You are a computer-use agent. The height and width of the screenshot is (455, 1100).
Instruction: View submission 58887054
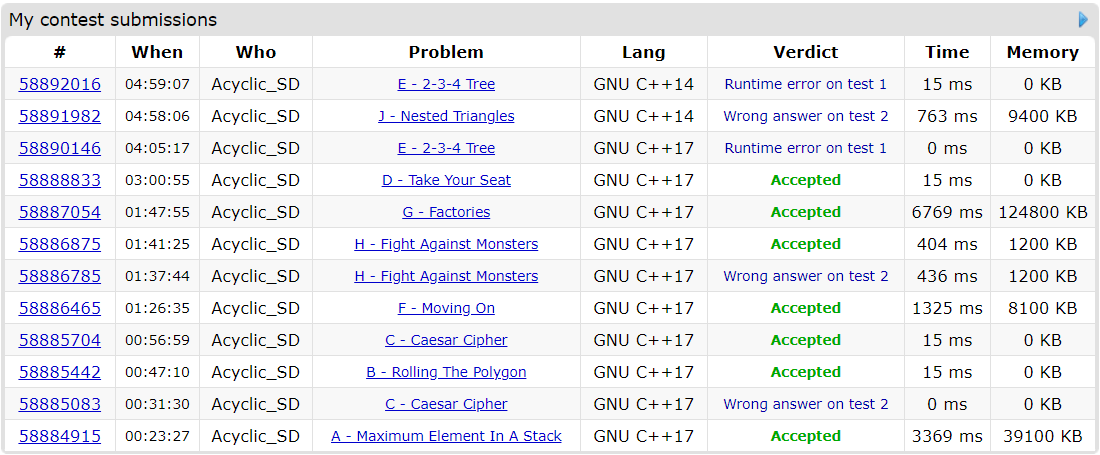click(x=60, y=212)
